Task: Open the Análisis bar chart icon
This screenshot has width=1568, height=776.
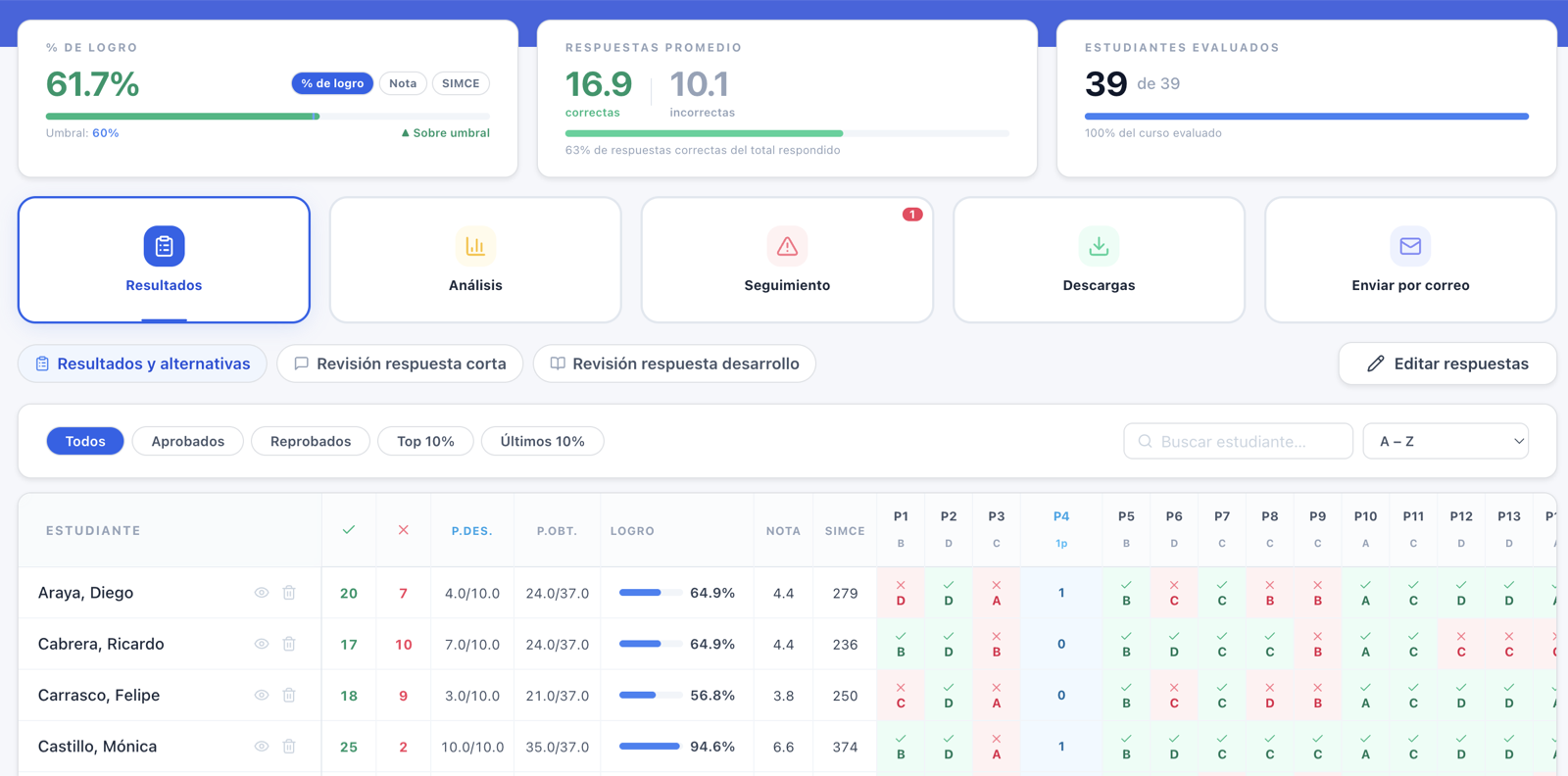Action: pyautogui.click(x=475, y=246)
